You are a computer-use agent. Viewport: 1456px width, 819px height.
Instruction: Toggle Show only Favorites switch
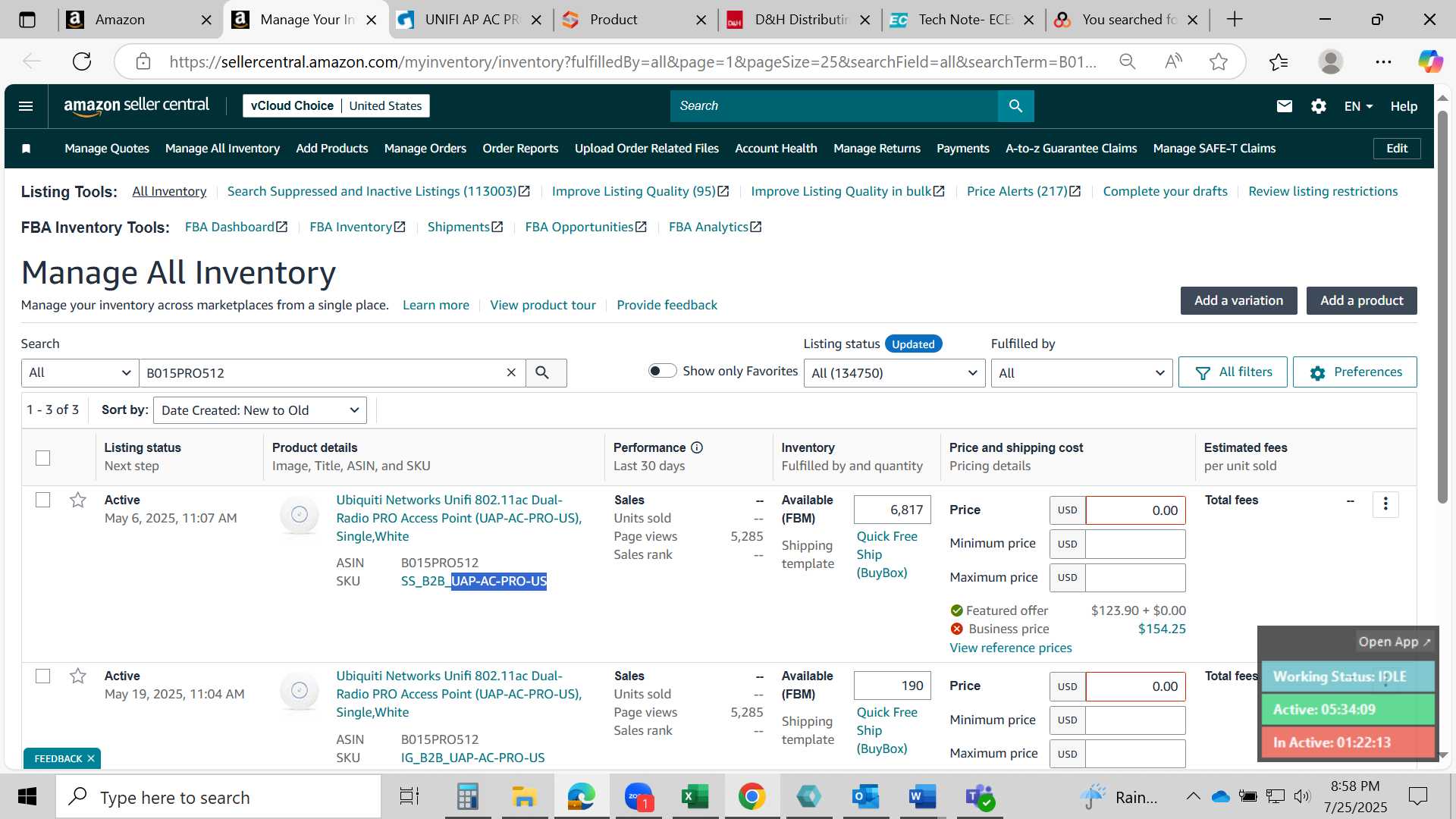coord(662,371)
